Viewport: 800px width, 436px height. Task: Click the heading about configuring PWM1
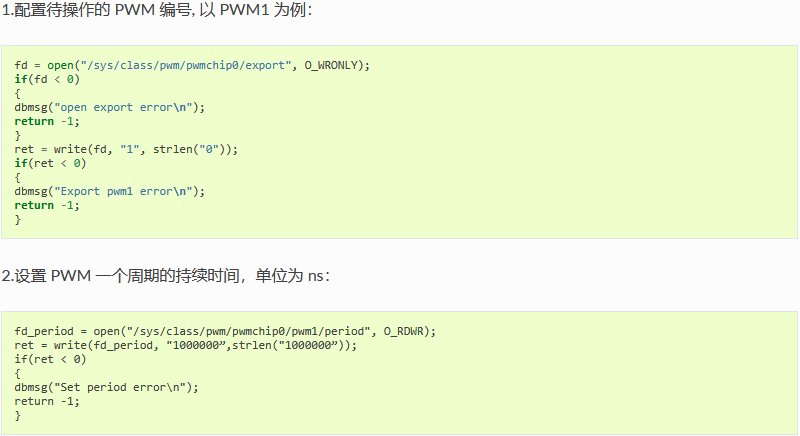click(157, 10)
